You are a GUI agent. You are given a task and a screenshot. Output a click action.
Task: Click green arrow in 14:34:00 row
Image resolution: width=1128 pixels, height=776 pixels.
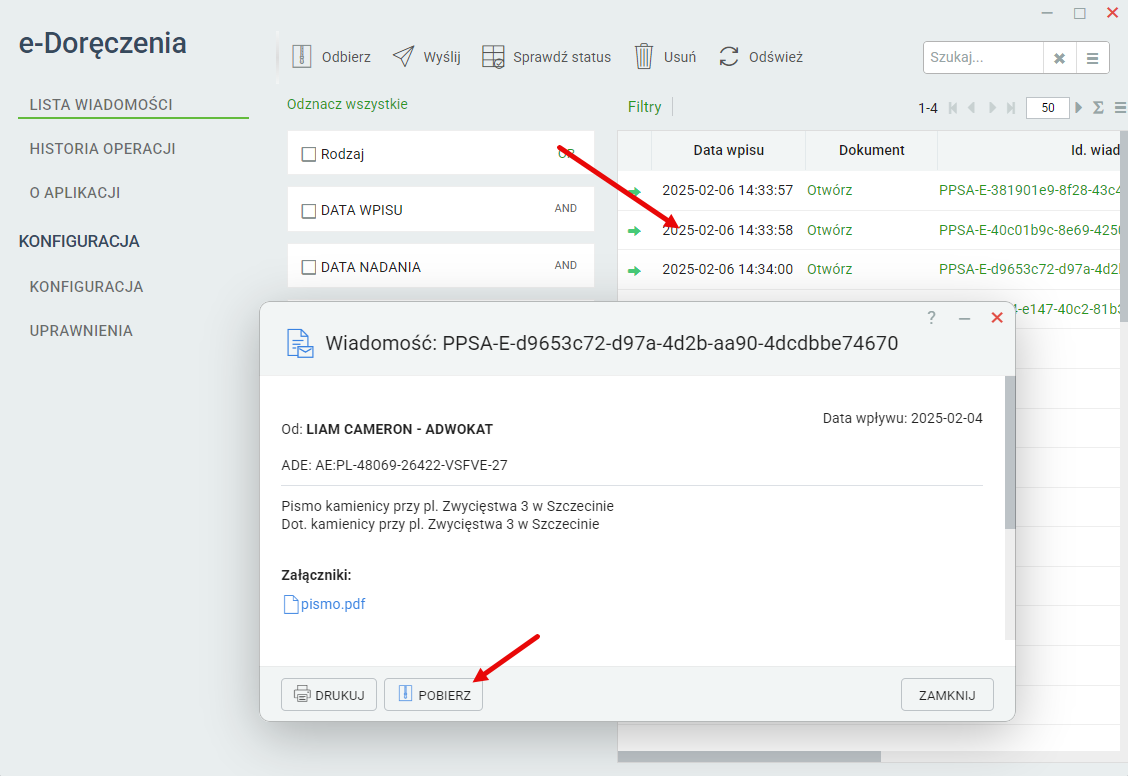point(634,270)
